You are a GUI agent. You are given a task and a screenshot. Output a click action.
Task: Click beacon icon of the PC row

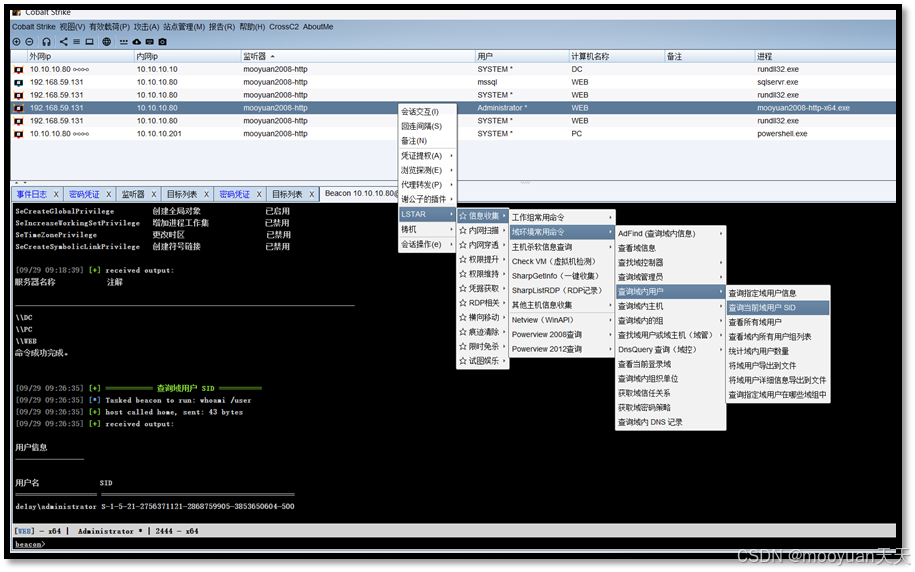(x=19, y=134)
